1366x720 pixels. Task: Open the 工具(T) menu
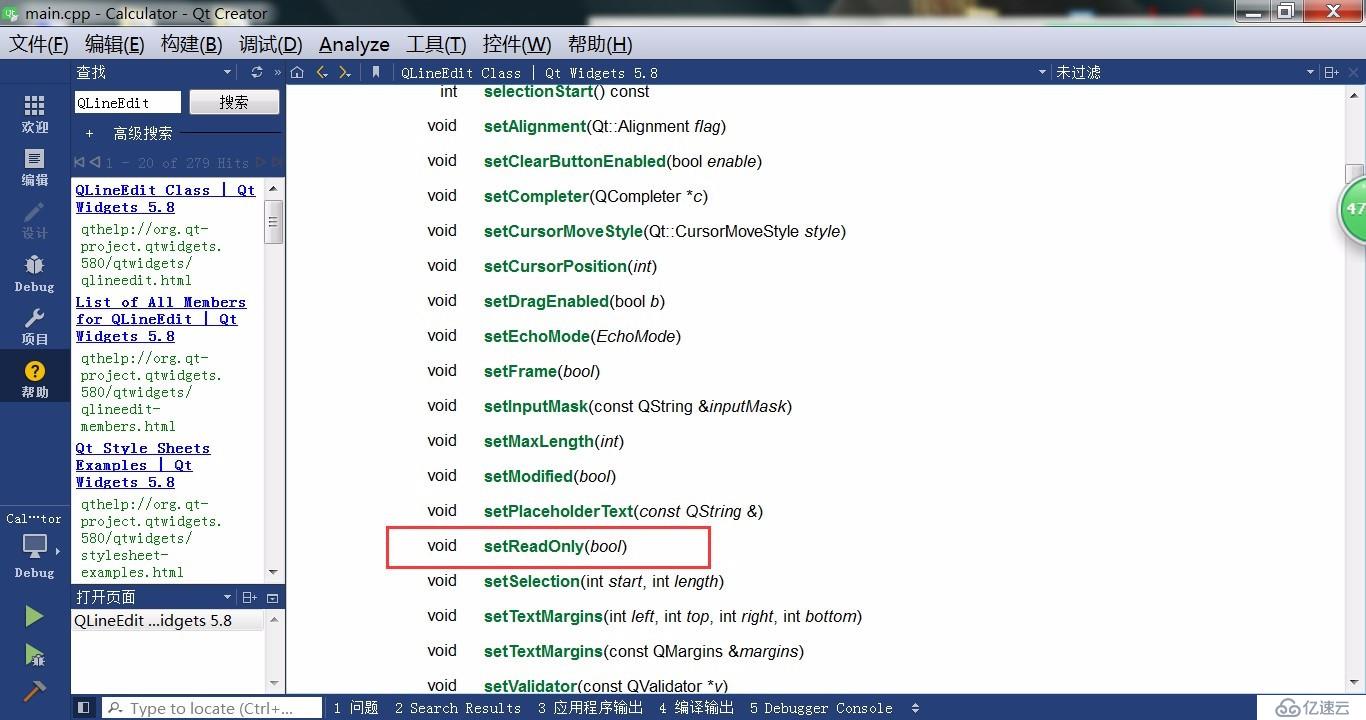(436, 44)
